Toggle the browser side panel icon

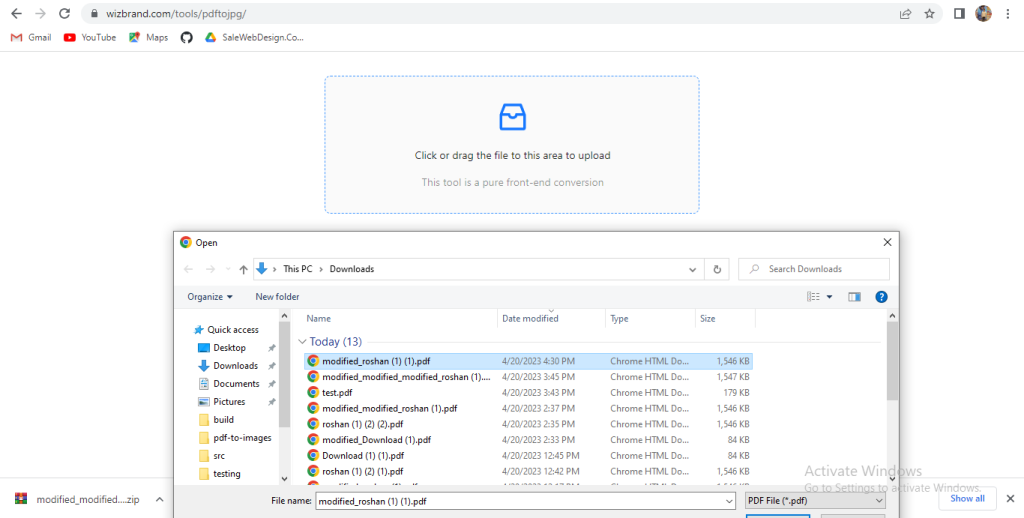click(958, 14)
